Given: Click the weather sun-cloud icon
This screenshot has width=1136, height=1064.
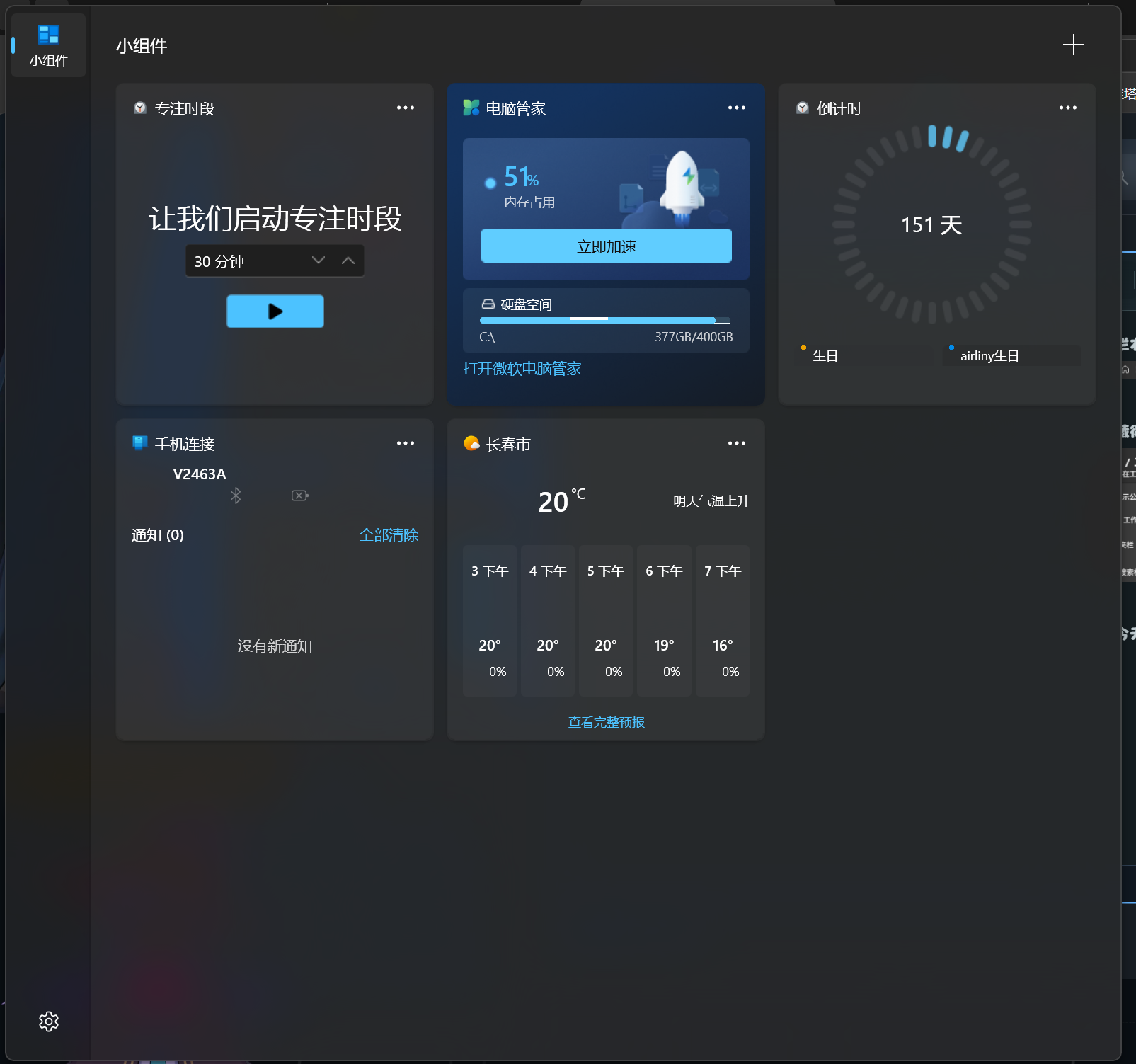Looking at the screenshot, I should [x=471, y=443].
